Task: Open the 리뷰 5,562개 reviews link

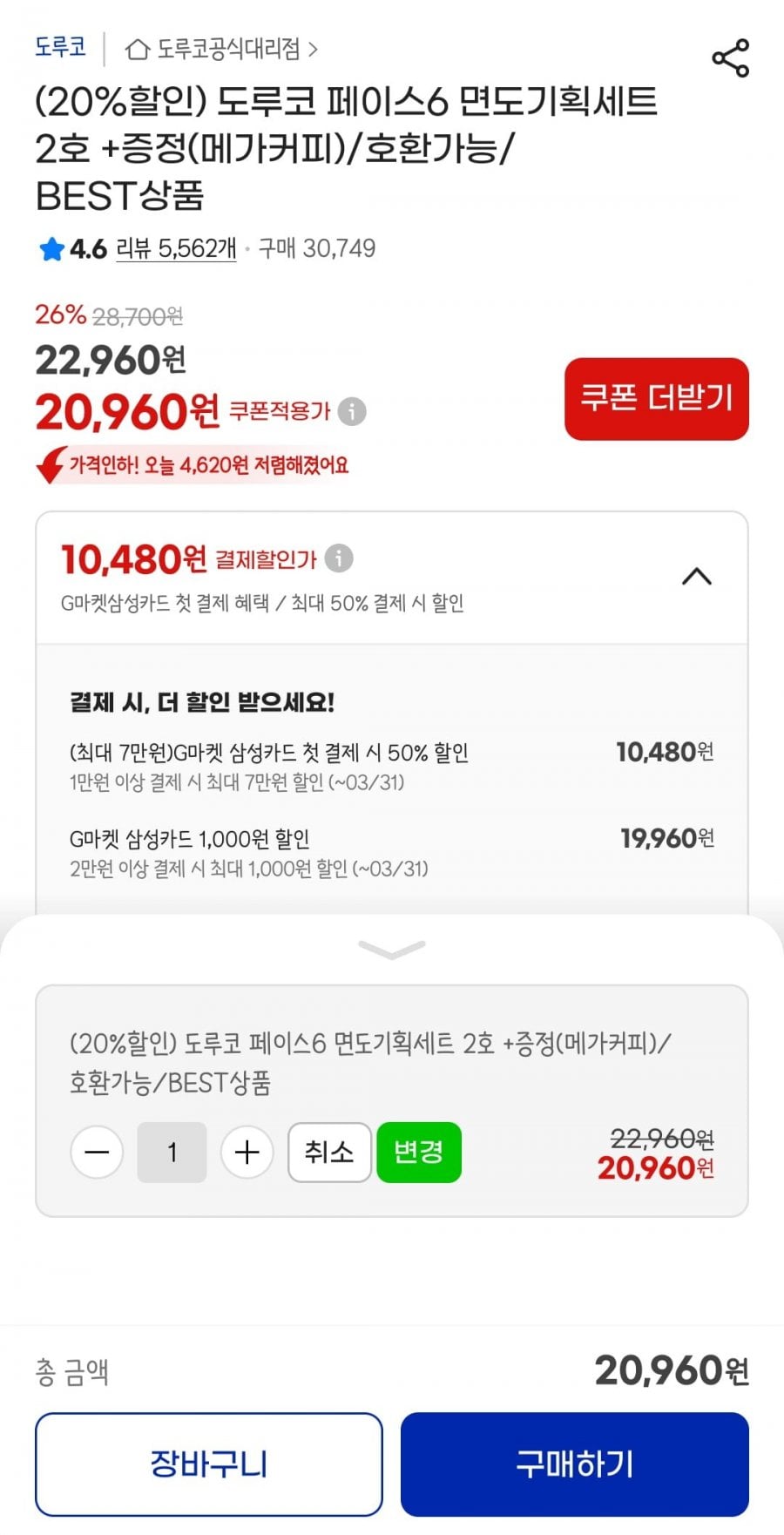Action: (x=176, y=249)
